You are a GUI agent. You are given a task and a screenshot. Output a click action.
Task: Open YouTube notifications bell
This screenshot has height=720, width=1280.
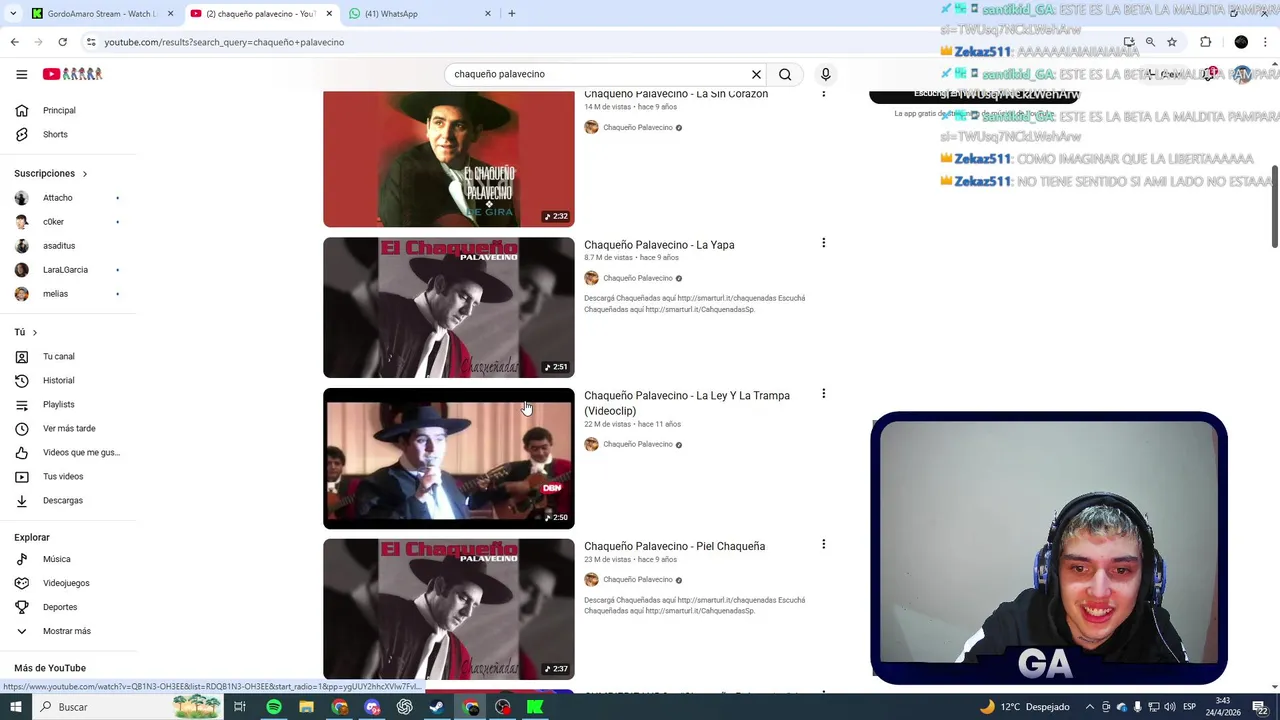tap(1208, 74)
